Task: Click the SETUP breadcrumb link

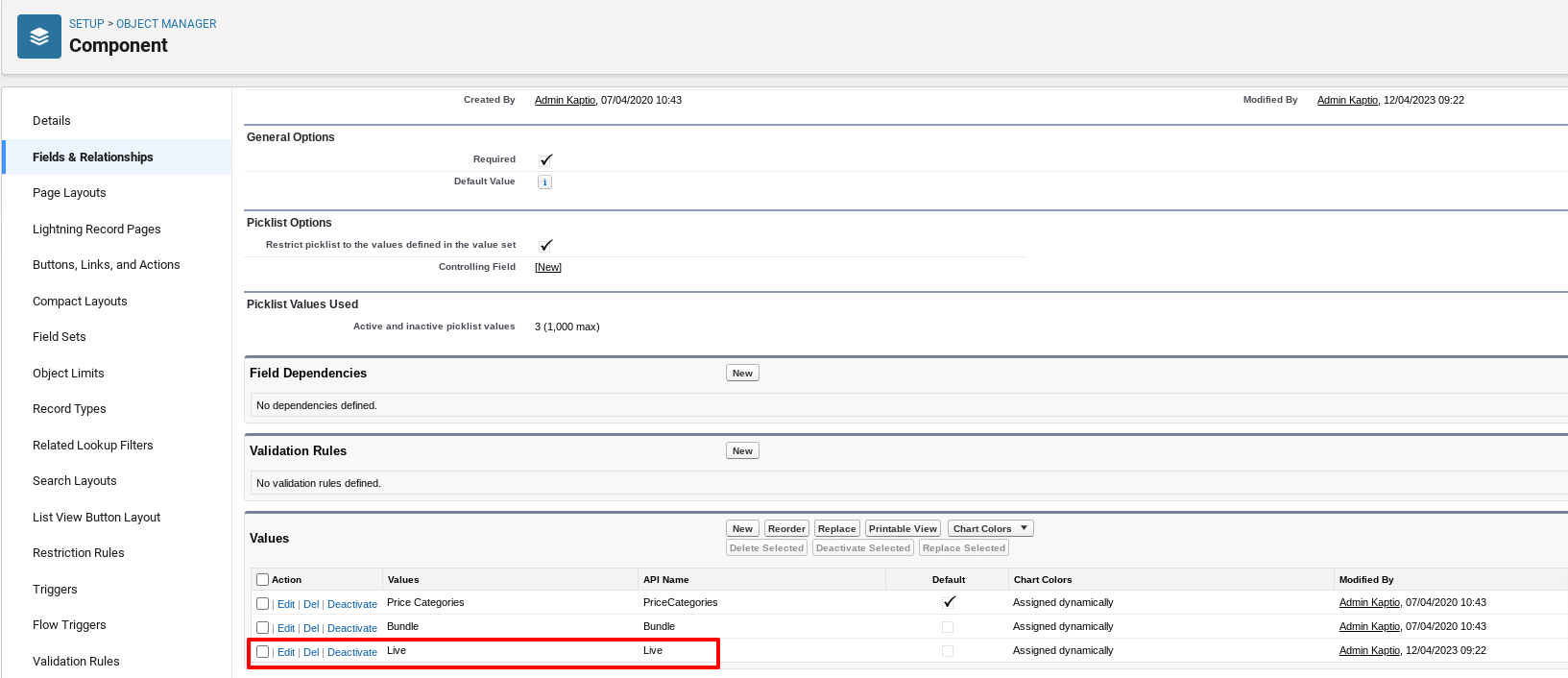Action: 86,24
